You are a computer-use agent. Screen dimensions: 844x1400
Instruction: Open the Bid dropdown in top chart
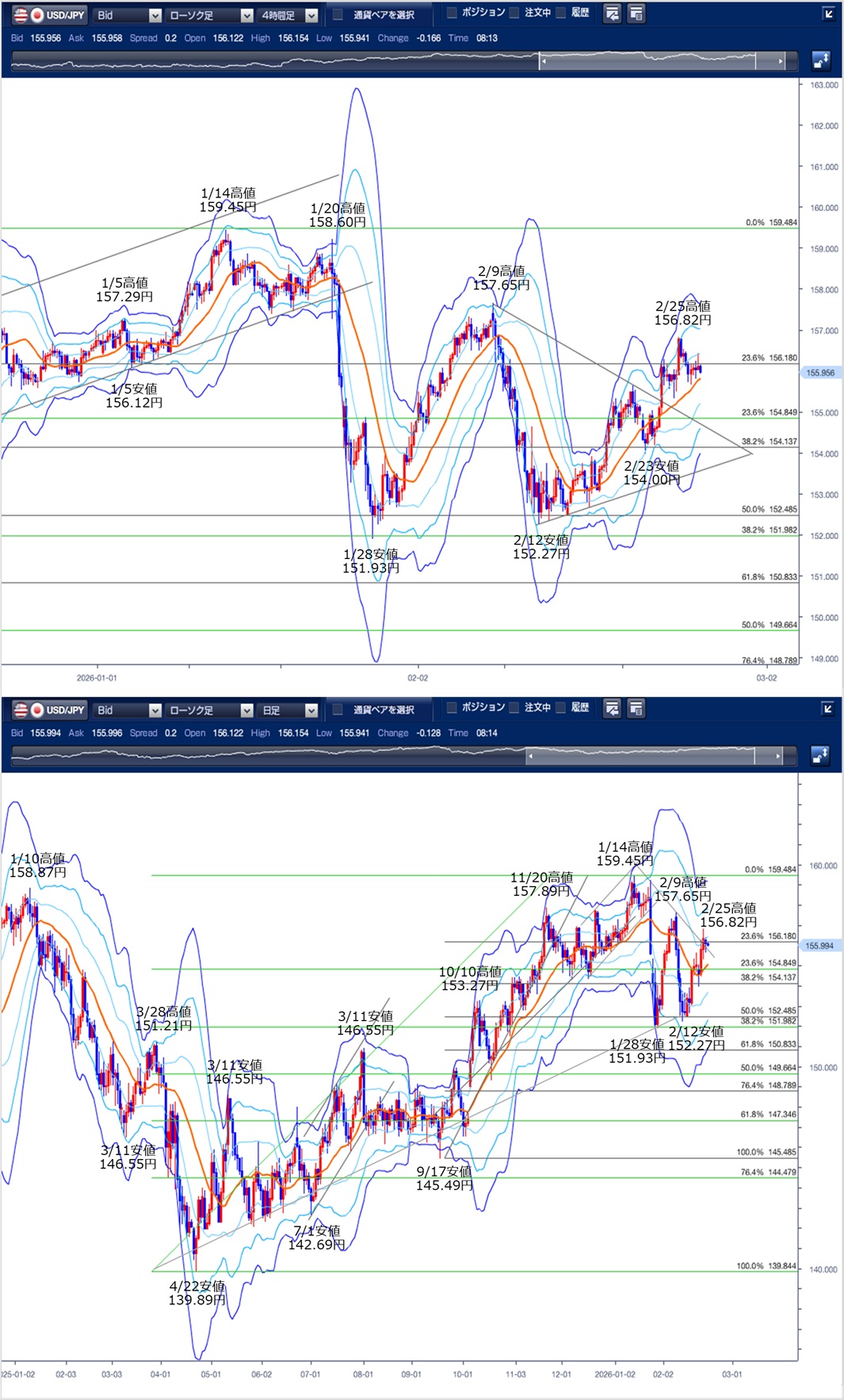tap(127, 15)
